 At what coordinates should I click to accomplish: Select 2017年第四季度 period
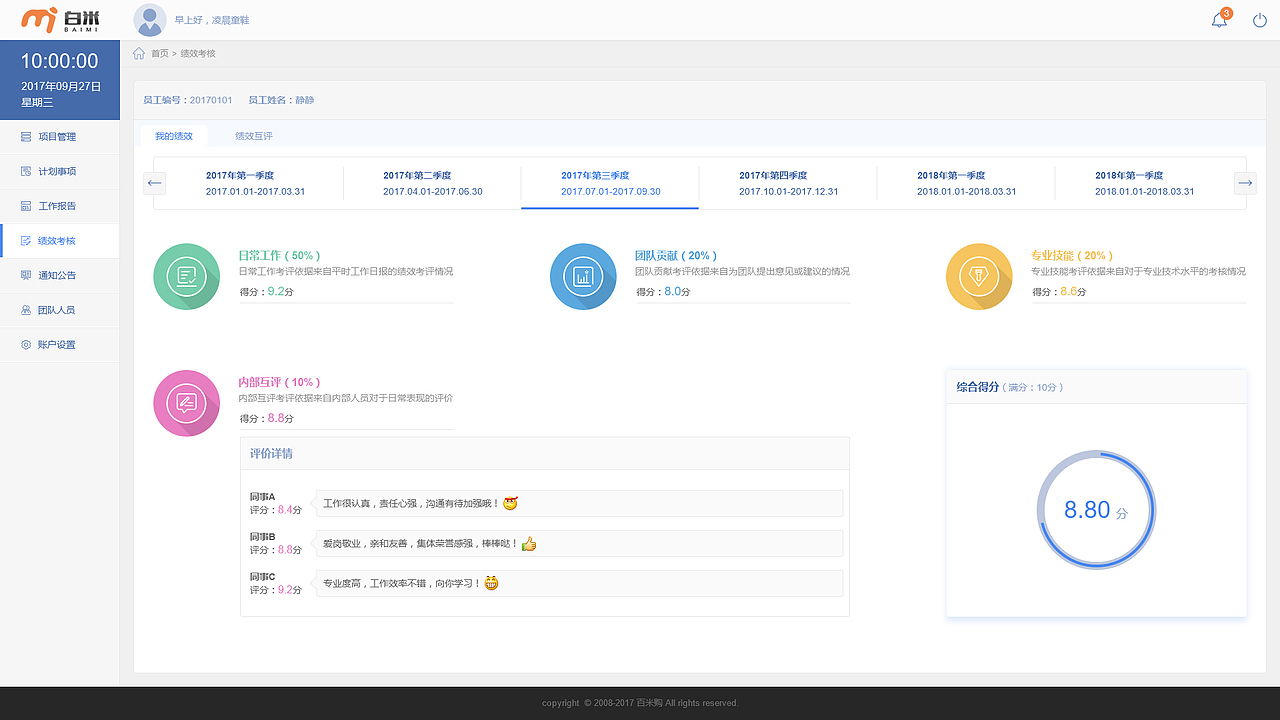click(788, 183)
